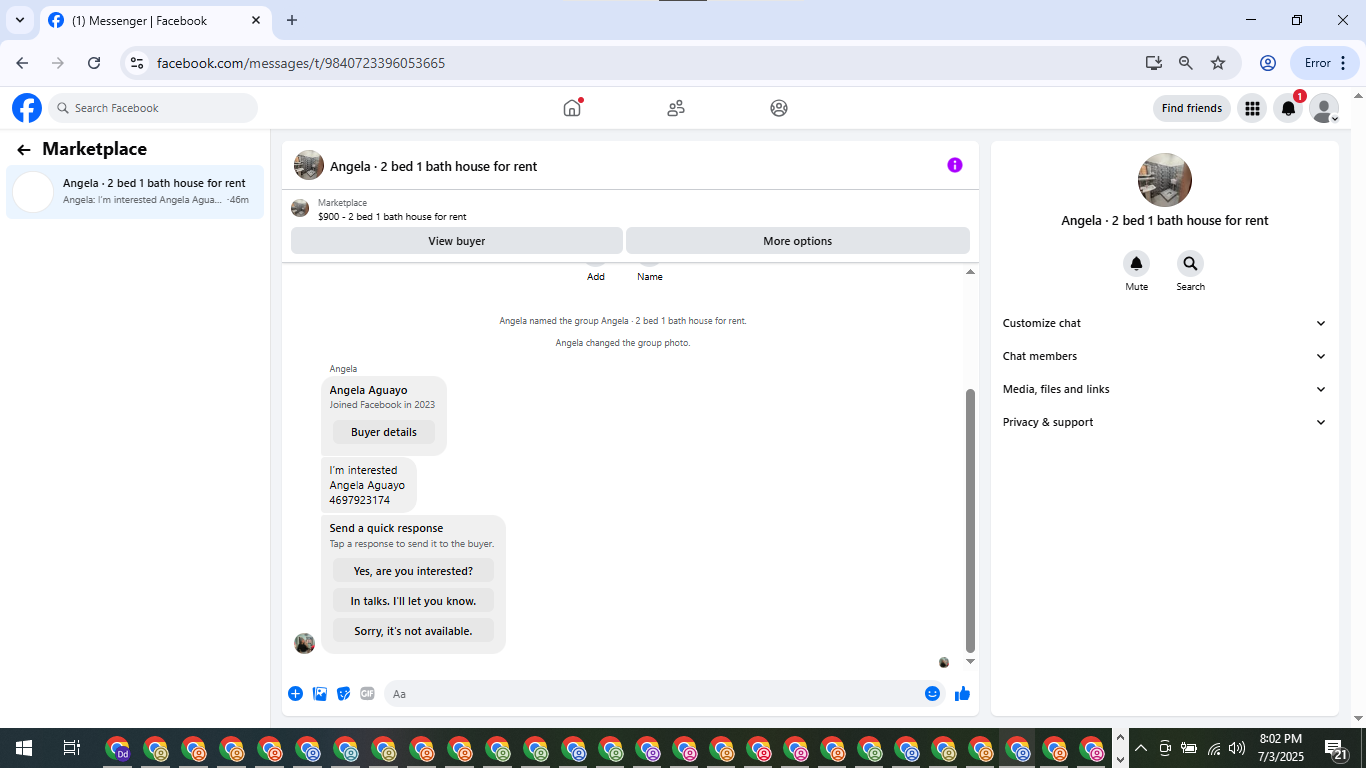The height and width of the screenshot is (768, 1366).
Task: Expand the Privacy & support section
Action: [1164, 422]
